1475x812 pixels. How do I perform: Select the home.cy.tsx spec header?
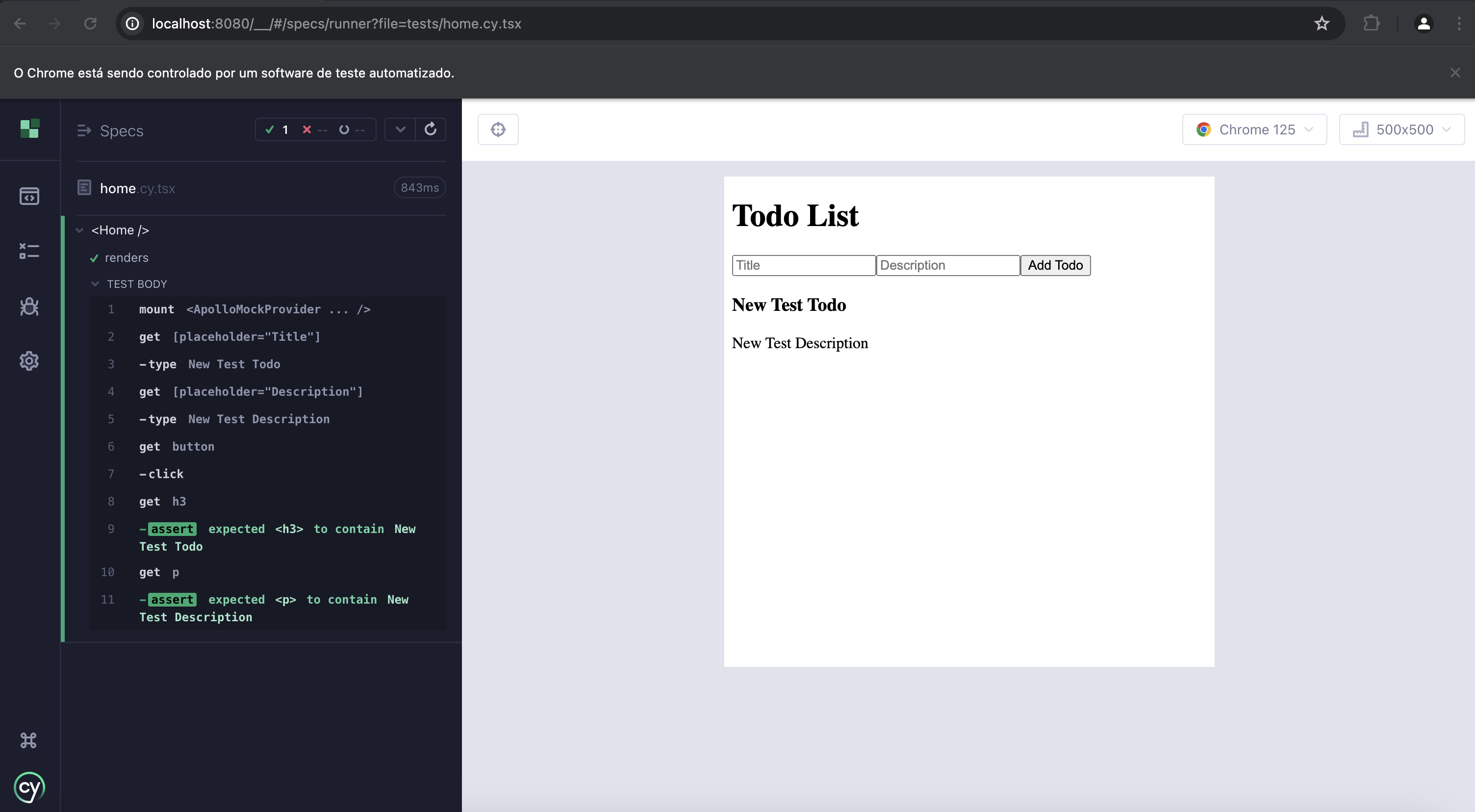(x=136, y=188)
